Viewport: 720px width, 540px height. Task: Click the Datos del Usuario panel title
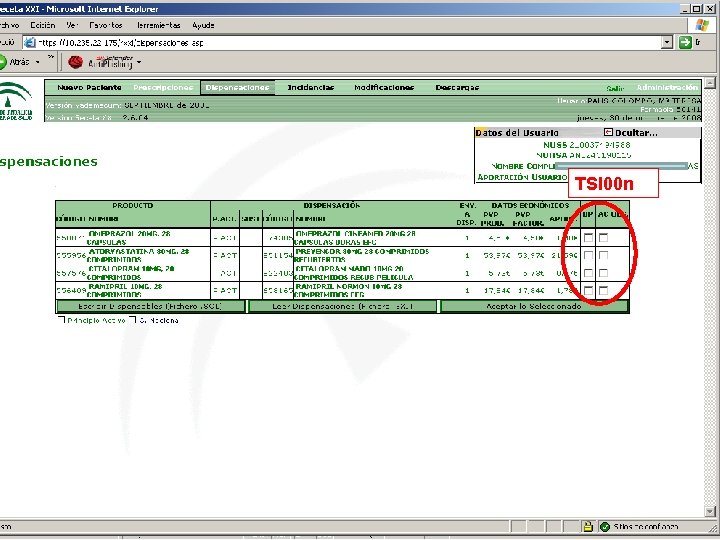click(x=517, y=133)
